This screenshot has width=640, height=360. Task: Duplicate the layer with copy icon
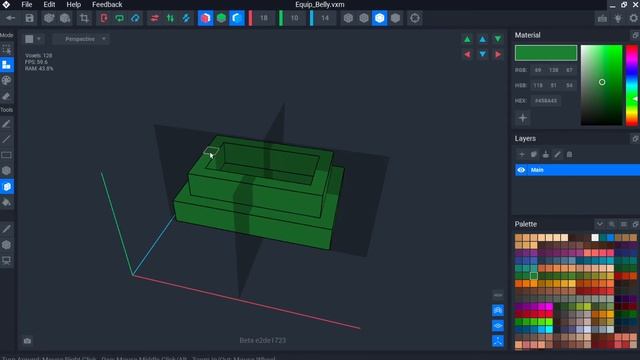pyautogui.click(x=533, y=154)
